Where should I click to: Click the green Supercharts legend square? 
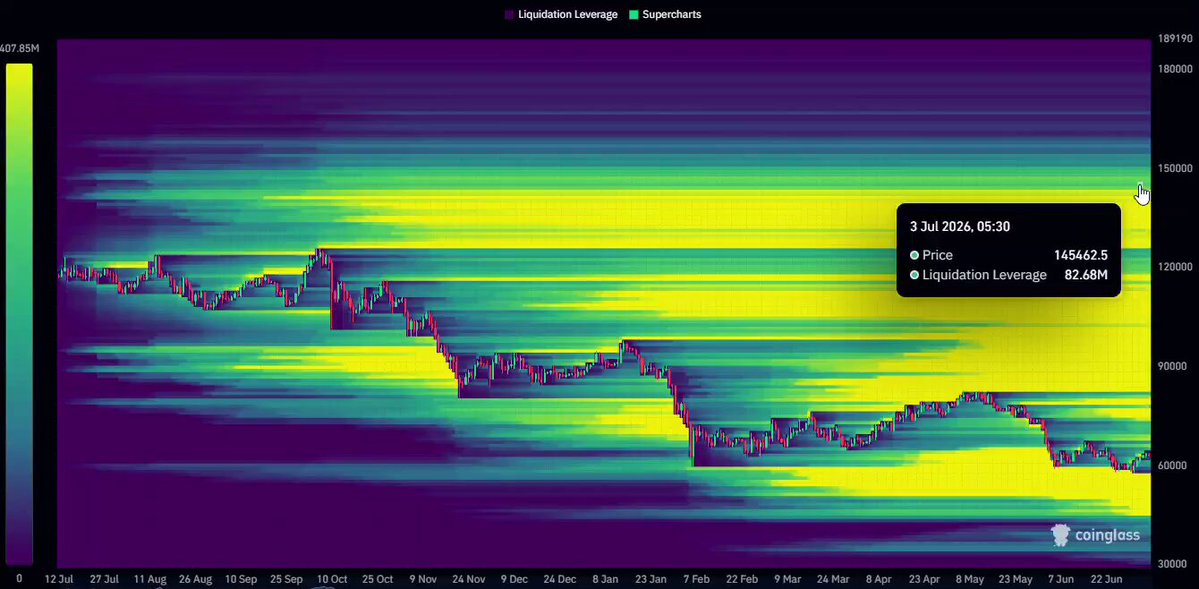coord(633,15)
